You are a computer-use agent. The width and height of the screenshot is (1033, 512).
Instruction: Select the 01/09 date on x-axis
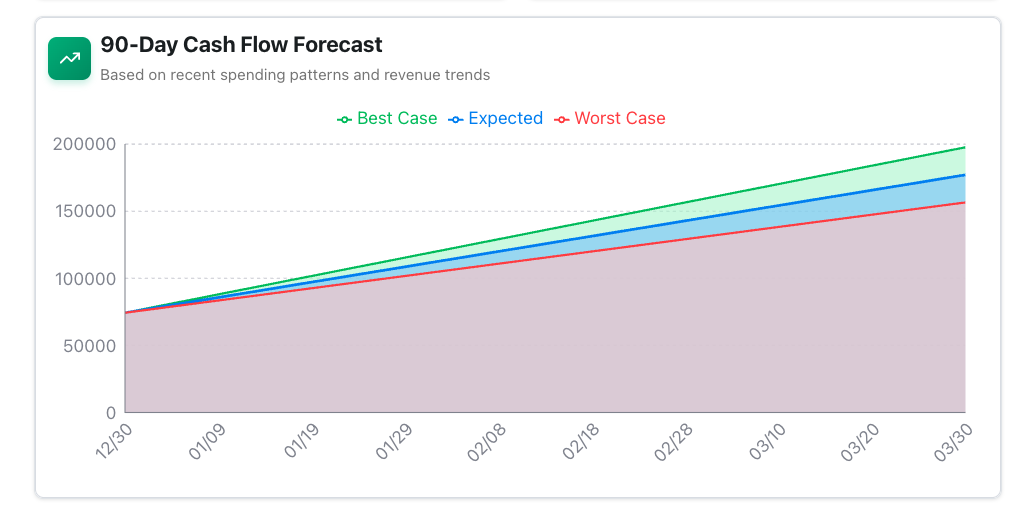tap(207, 441)
